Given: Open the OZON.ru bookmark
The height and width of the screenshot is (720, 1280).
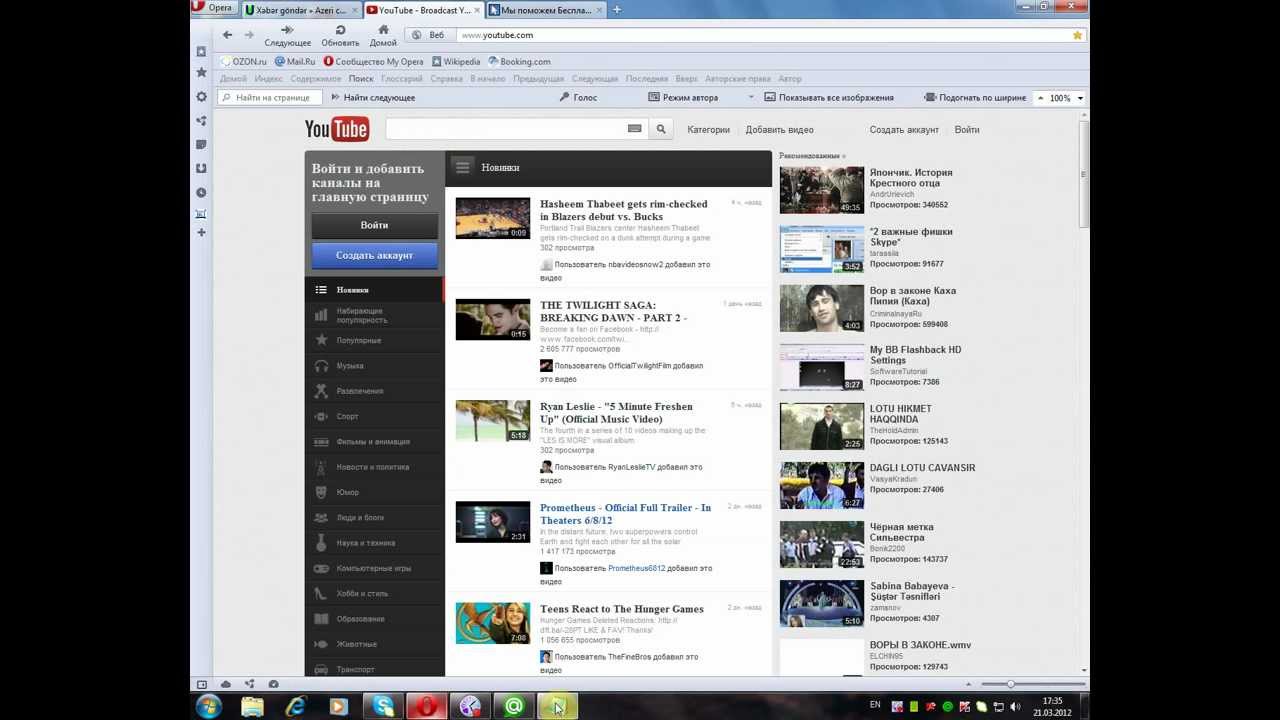Looking at the screenshot, I should [x=243, y=61].
